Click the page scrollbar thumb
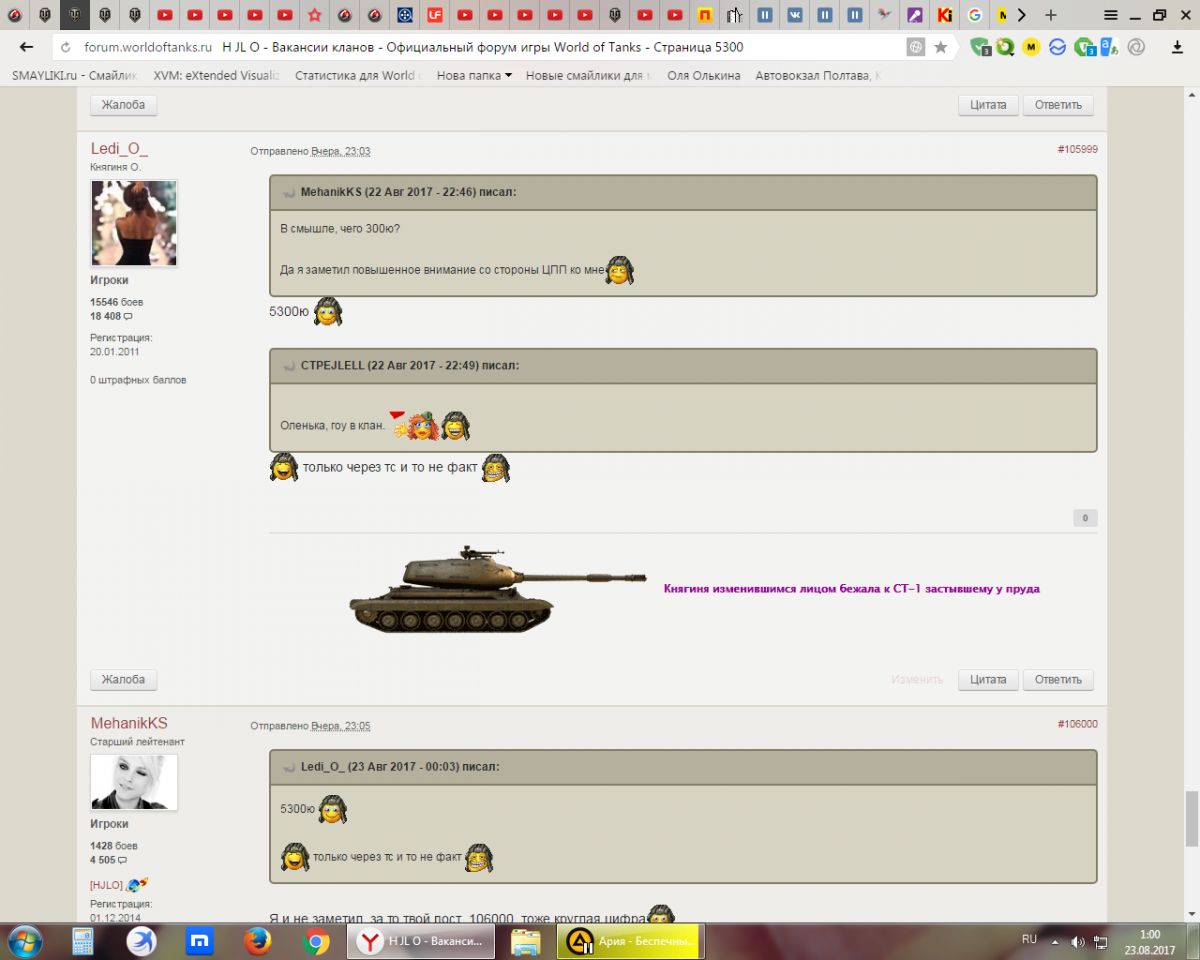The width and height of the screenshot is (1200, 960). tap(1191, 818)
